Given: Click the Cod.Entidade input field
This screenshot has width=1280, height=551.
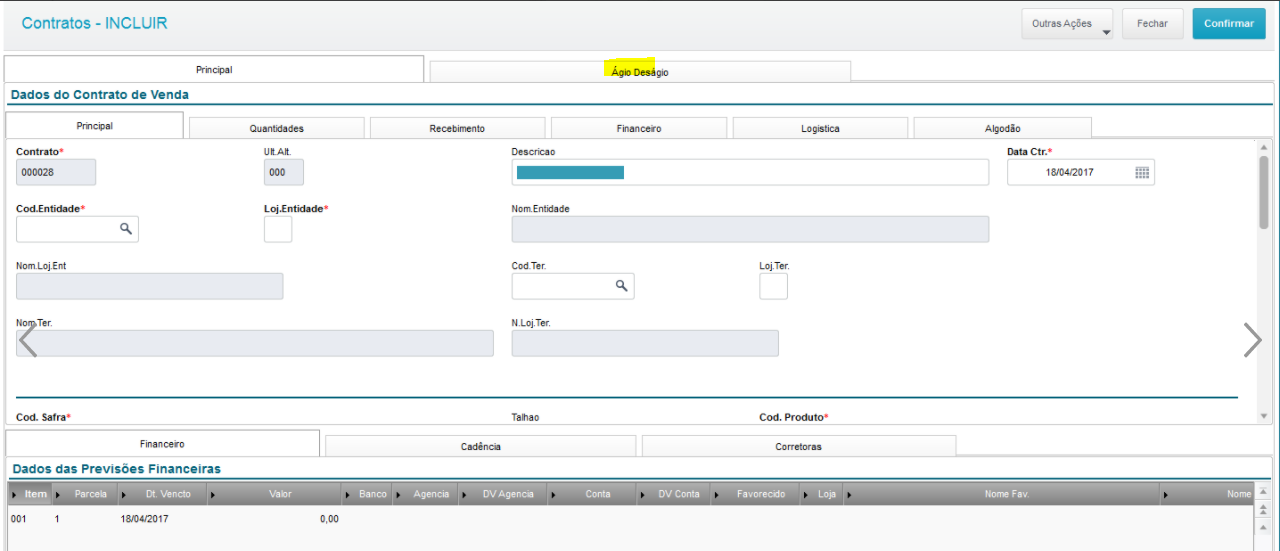Looking at the screenshot, I should (x=77, y=229).
